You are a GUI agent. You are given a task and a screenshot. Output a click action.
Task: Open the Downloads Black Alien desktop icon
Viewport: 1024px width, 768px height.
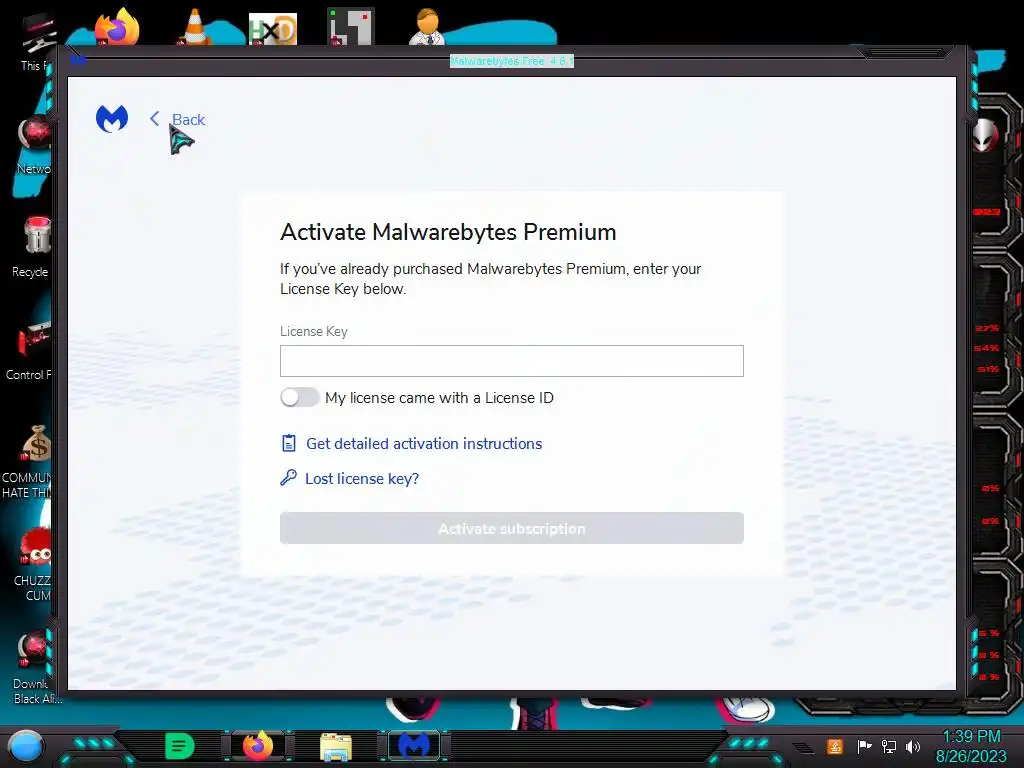click(x=34, y=667)
